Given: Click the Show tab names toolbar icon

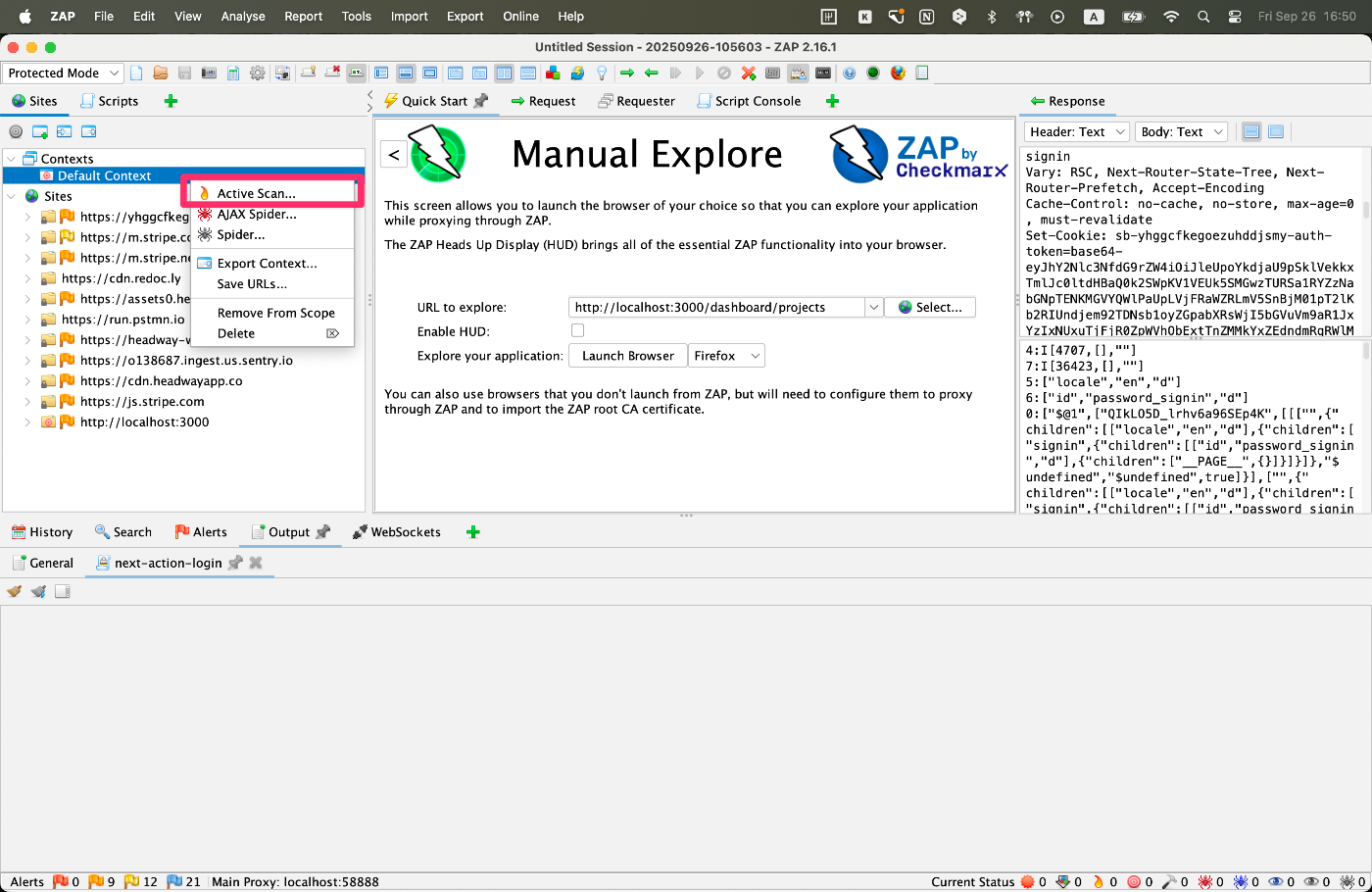Looking at the screenshot, I should coord(356,73).
